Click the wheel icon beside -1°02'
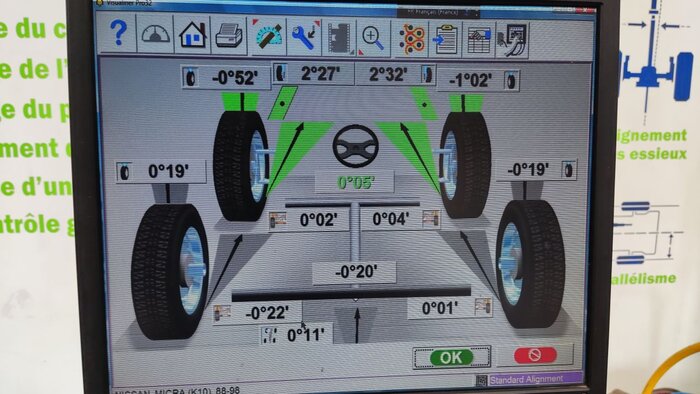The width and height of the screenshot is (700, 394). click(x=511, y=81)
